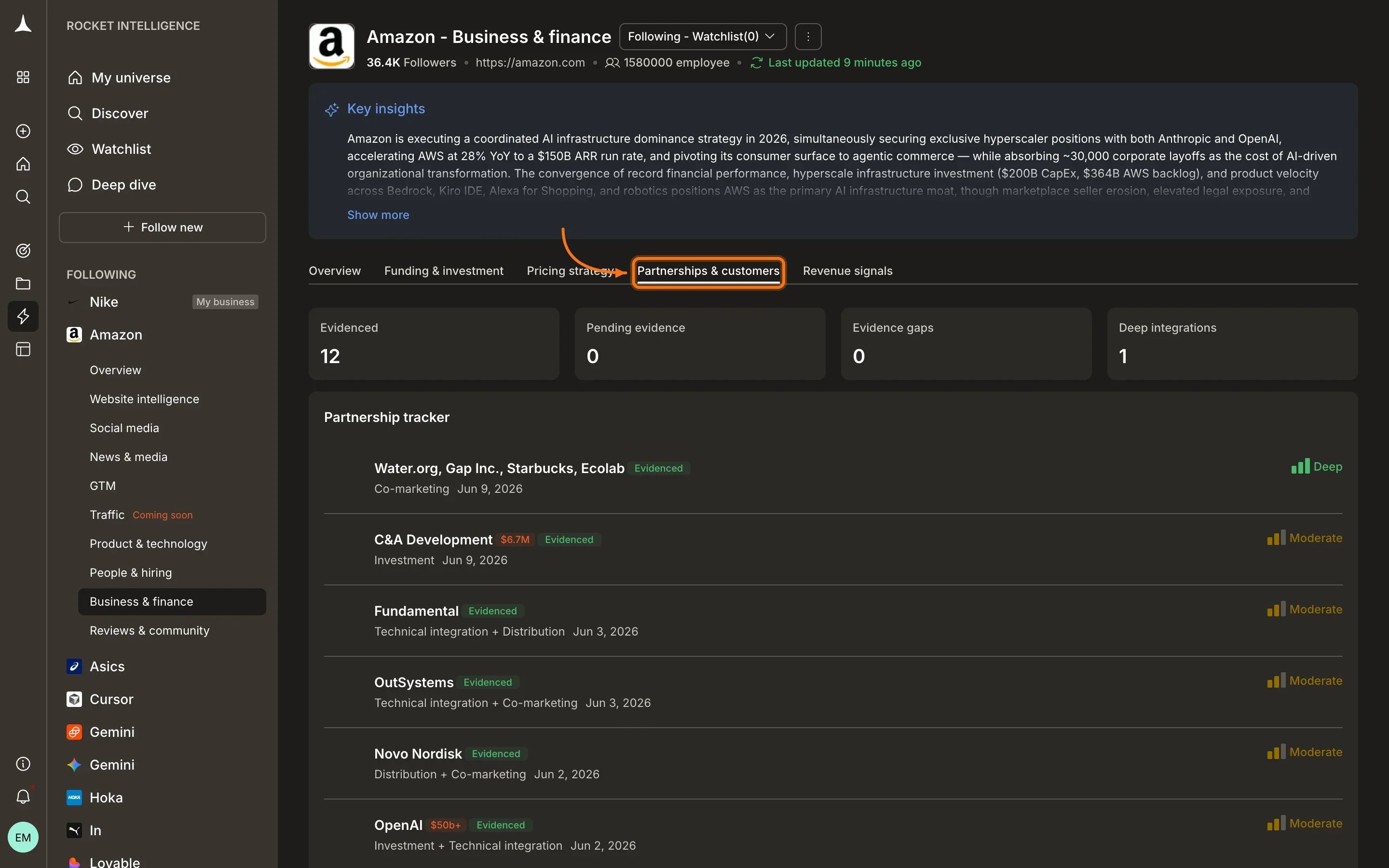Click the Pending evidence card
The image size is (1389, 868).
tap(700, 344)
